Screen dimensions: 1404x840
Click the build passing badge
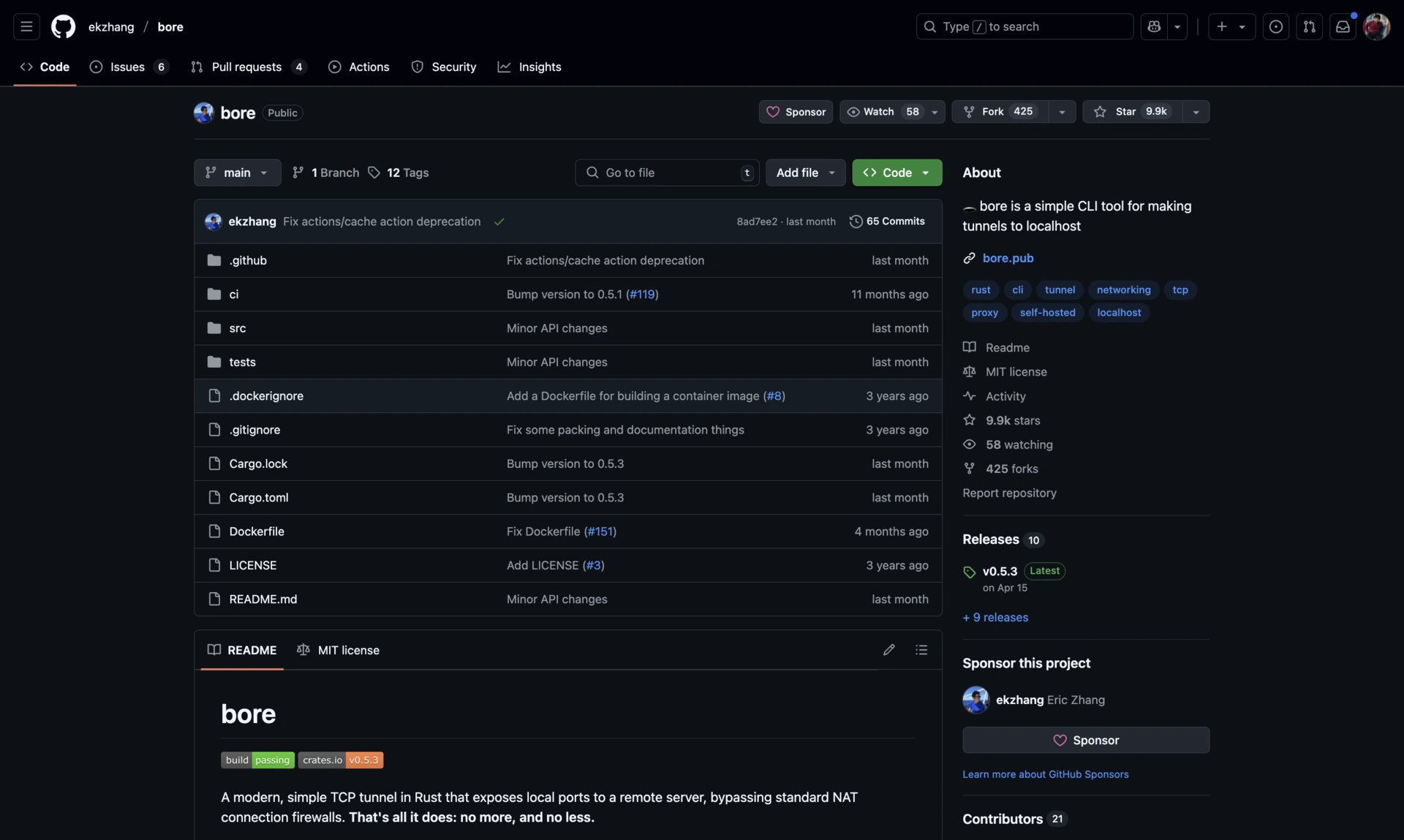(257, 760)
